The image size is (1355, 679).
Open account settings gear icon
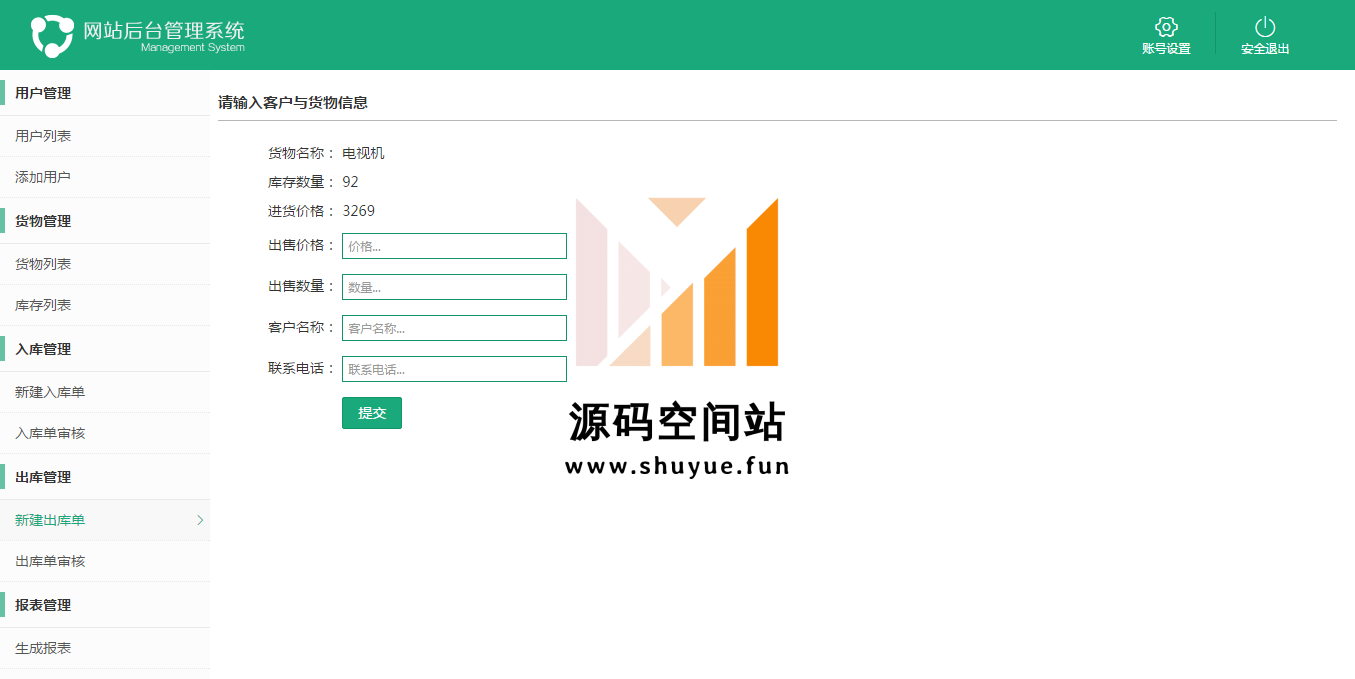coord(1166,27)
